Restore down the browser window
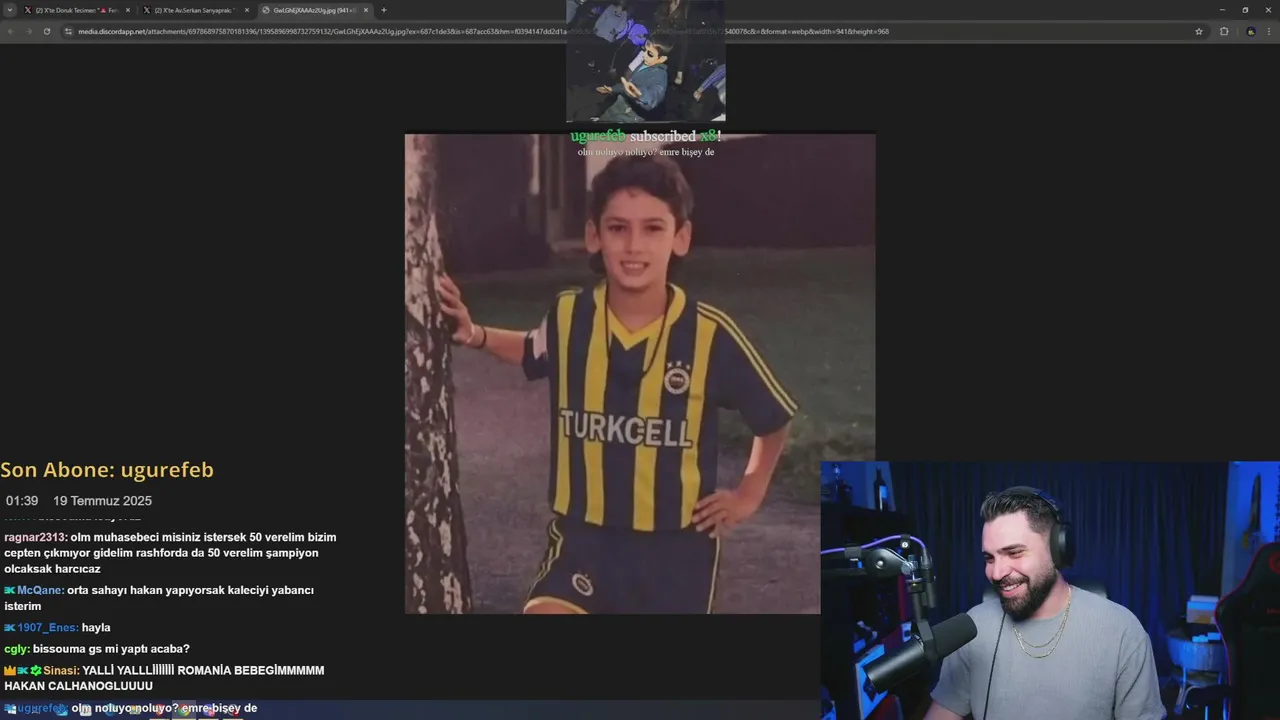The image size is (1280, 720). 1245,10
